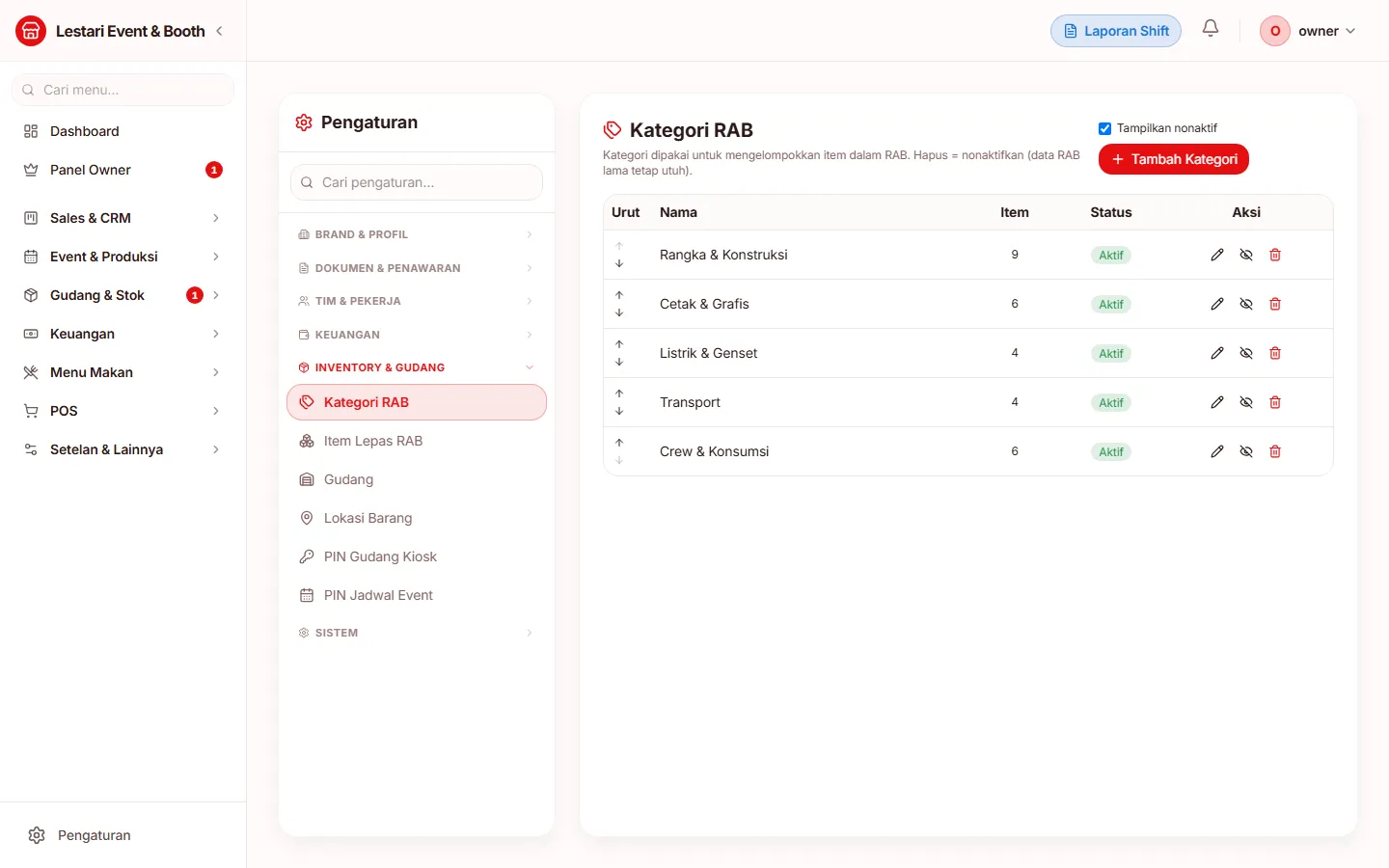Collapse the Inventory & Gudang section
The width and height of the screenshot is (1389, 868).
(416, 367)
